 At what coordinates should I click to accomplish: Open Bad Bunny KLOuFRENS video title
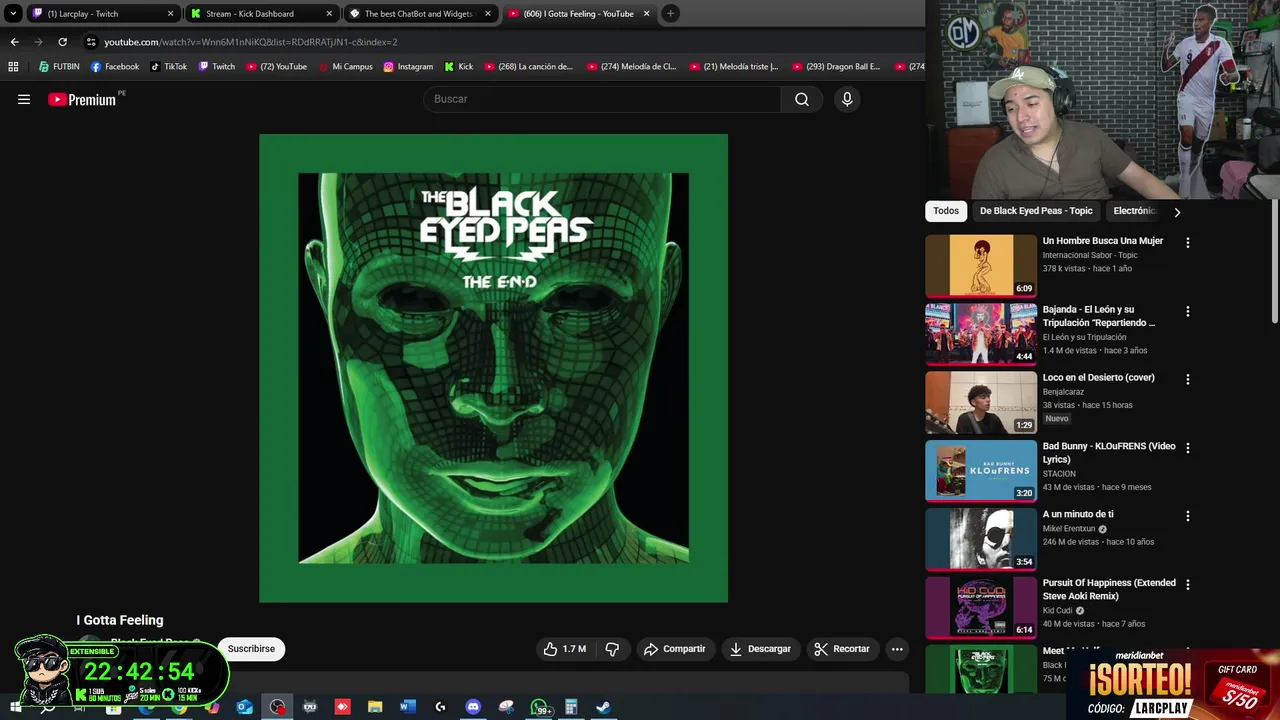pyautogui.click(x=1109, y=452)
